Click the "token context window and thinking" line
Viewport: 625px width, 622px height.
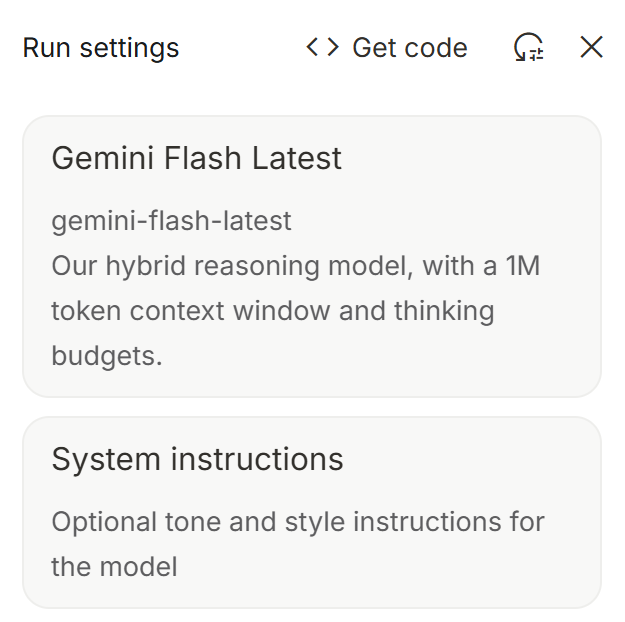click(272, 310)
